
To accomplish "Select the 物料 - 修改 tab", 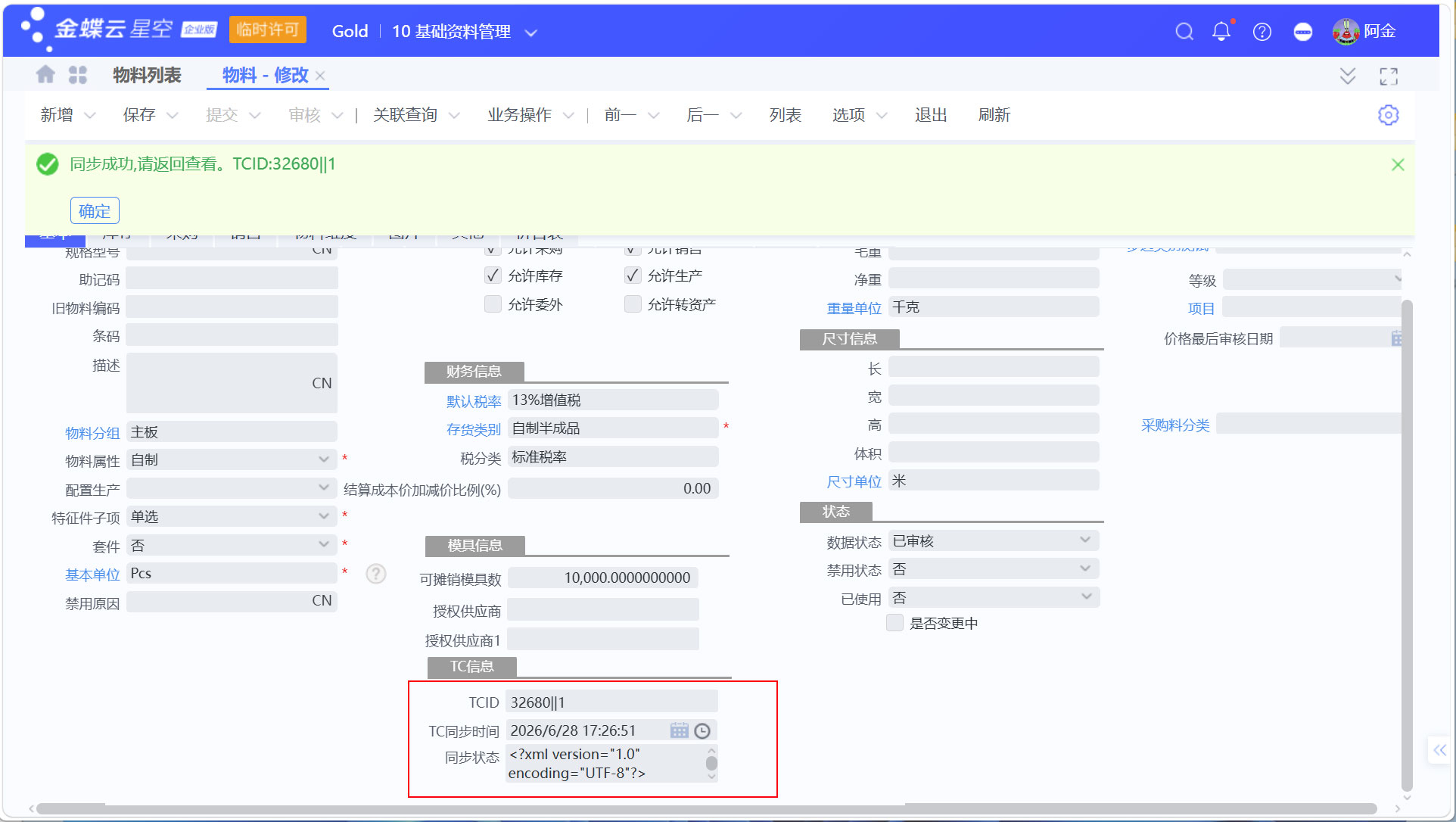I will (x=266, y=75).
